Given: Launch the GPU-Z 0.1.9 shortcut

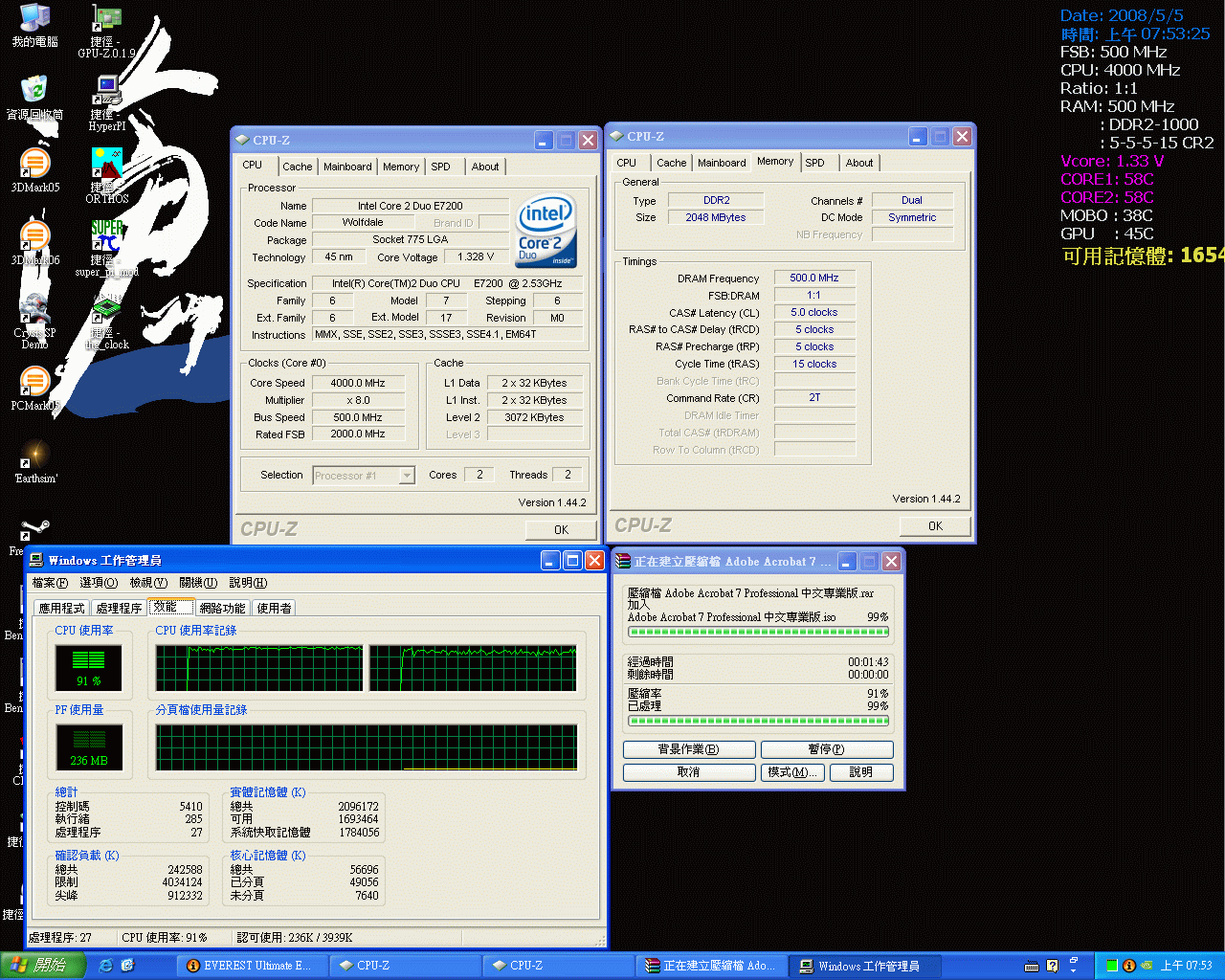Looking at the screenshot, I should tap(106, 31).
